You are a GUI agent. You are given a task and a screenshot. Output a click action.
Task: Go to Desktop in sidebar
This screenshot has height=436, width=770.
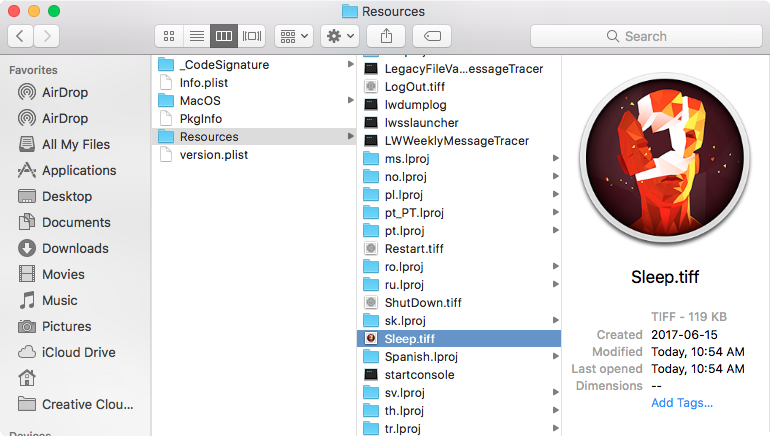(x=55, y=196)
